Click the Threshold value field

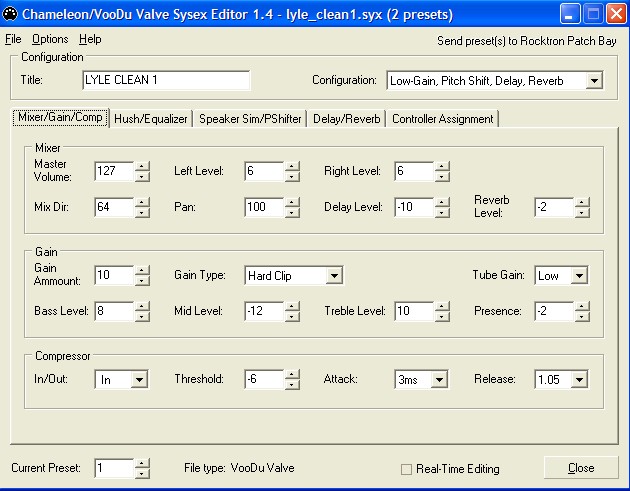(x=265, y=379)
